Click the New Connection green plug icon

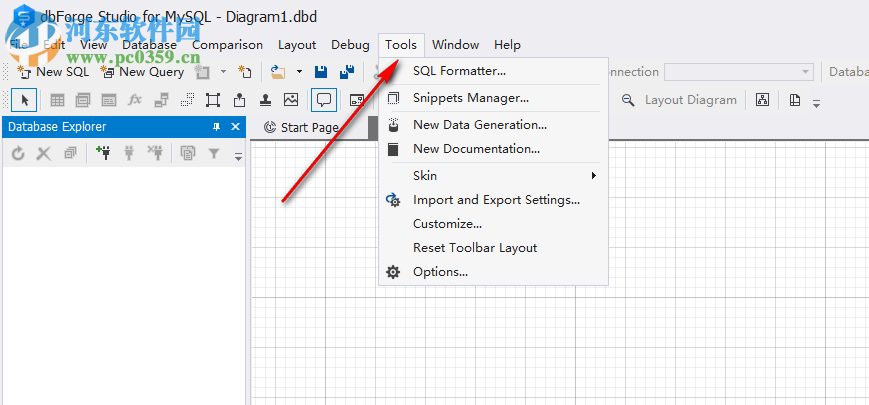pos(103,153)
